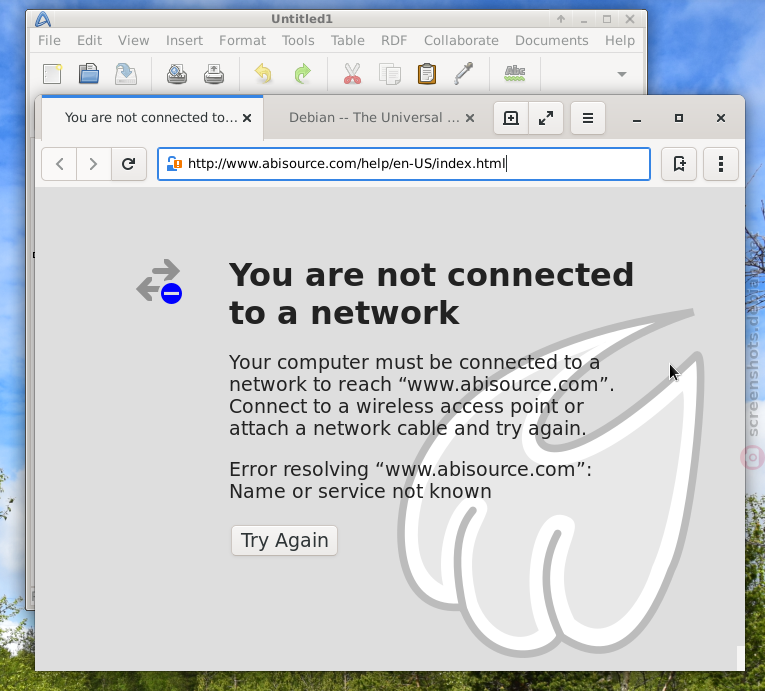765x691 pixels.
Task: Click the Untitled1 title bar text
Action: pyautogui.click(x=302, y=19)
